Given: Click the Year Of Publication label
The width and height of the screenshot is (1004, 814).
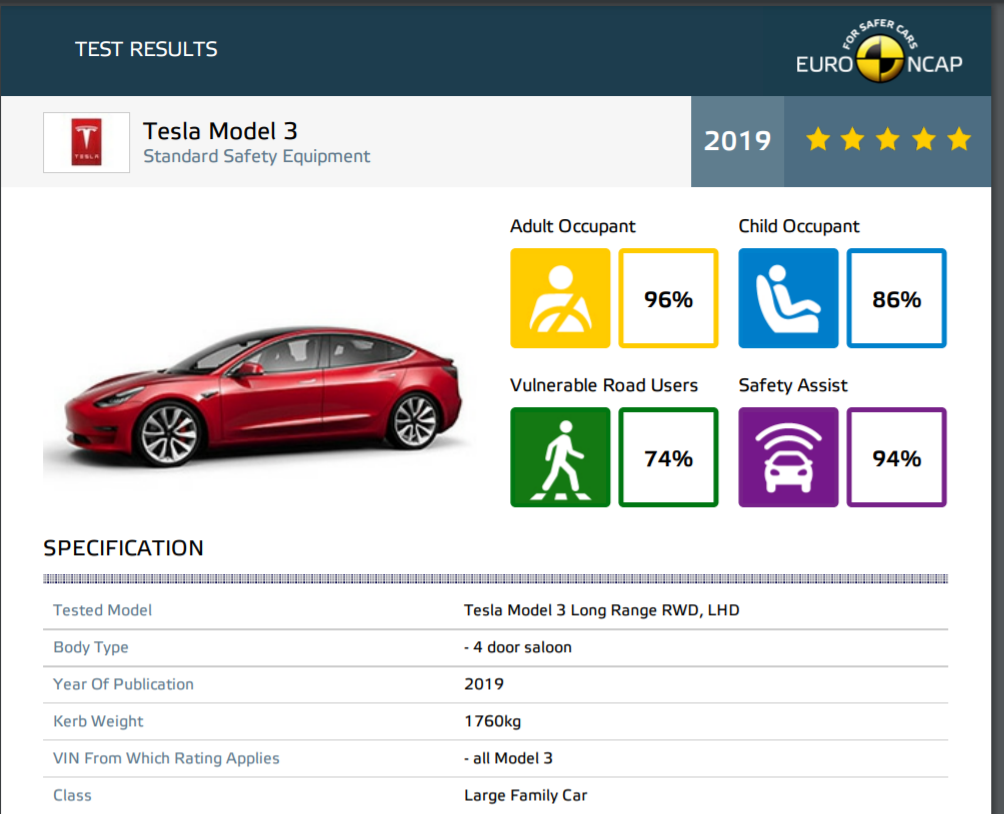Looking at the screenshot, I should click(123, 684).
